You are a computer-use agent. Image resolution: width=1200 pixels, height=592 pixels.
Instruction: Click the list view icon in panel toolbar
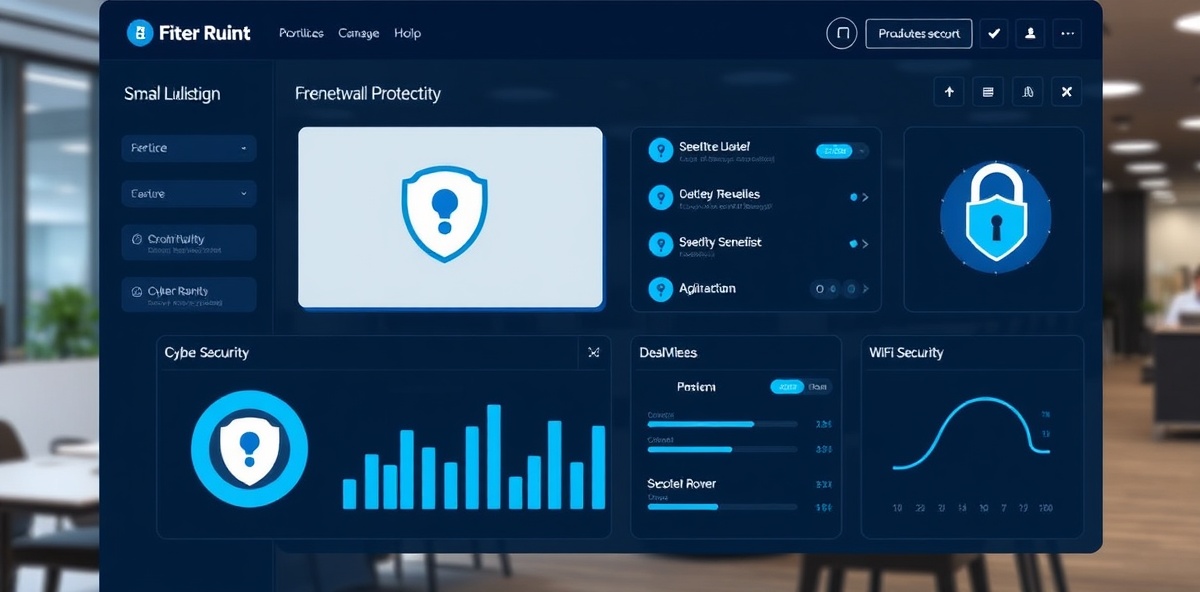pos(988,92)
